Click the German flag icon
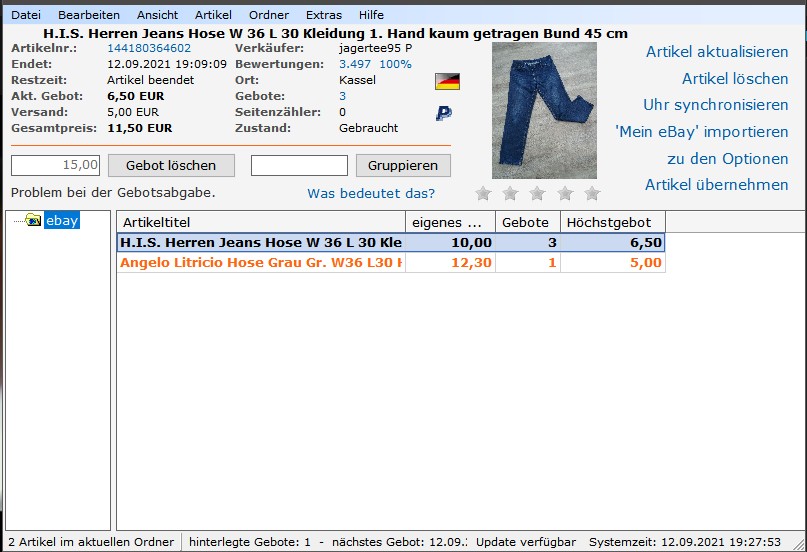807x552 pixels. pos(447,81)
